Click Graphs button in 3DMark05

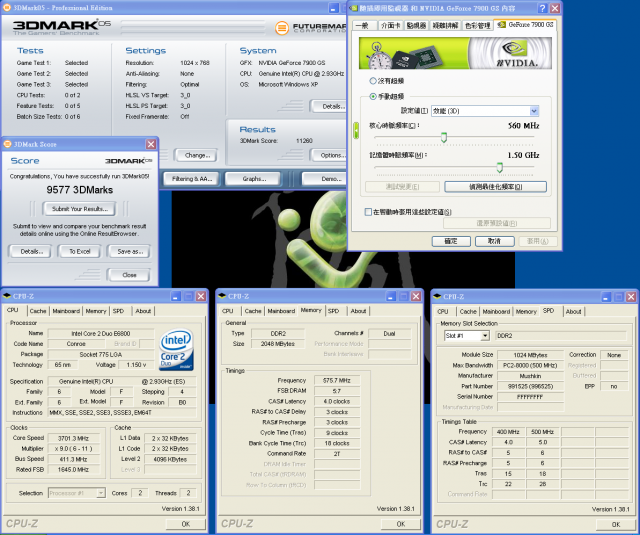pos(253,178)
